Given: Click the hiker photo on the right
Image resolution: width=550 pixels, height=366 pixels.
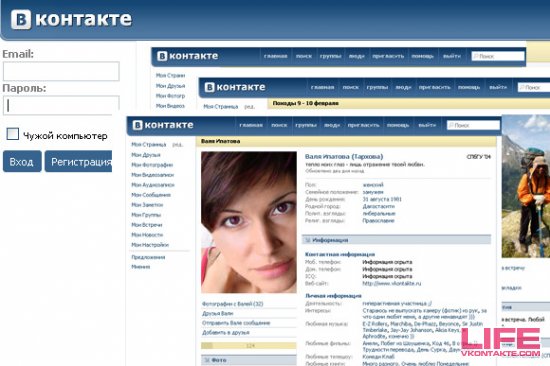Looking at the screenshot, I should (526, 186).
